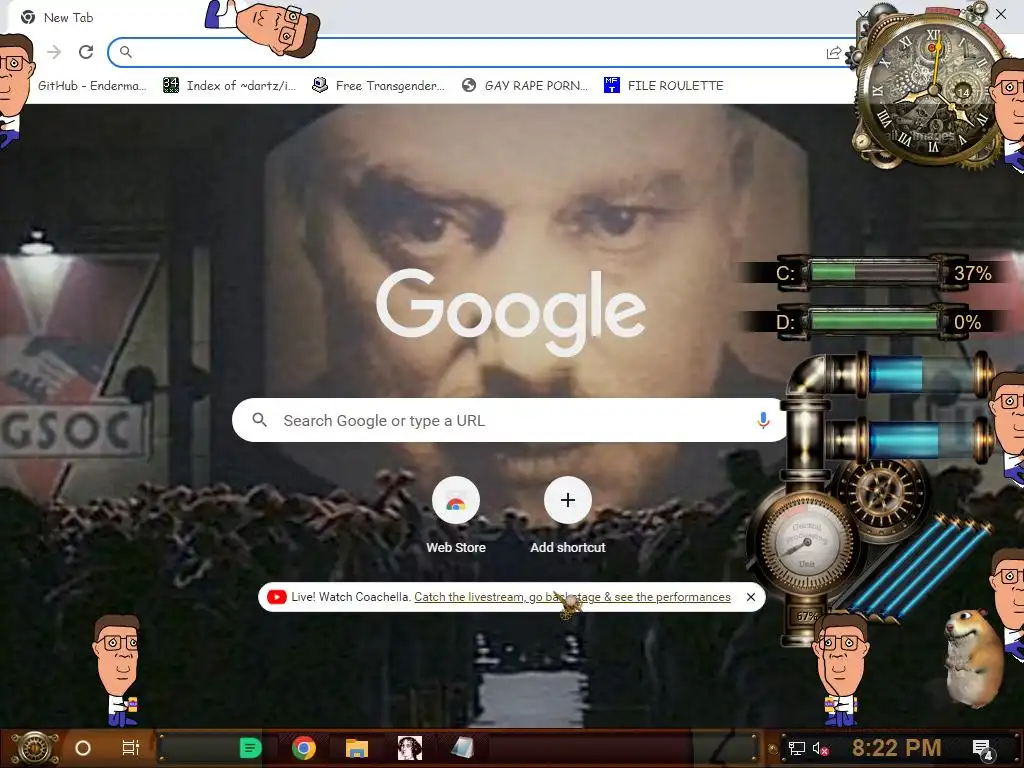Open File Explorer from taskbar
This screenshot has width=1024, height=768.
(357, 748)
